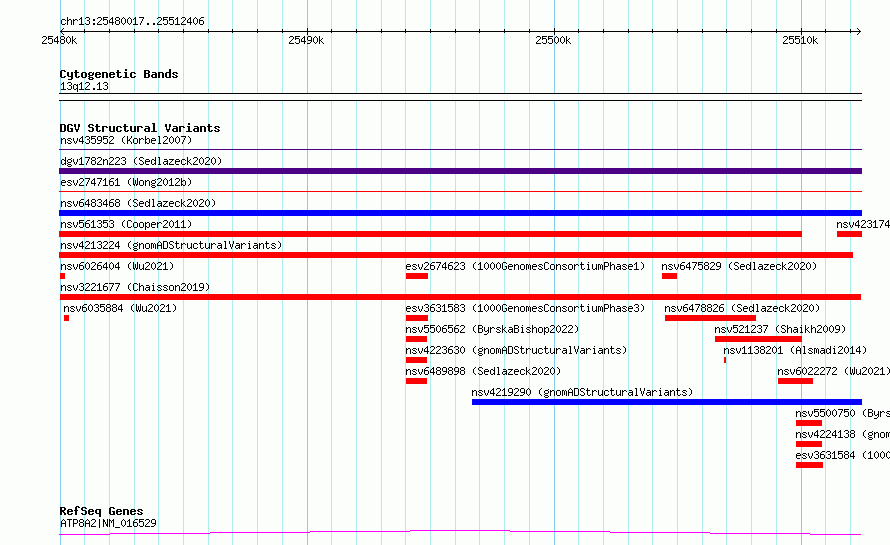
Task: Select the nsv4219290 blue variant bar
Action: [x=667, y=402]
